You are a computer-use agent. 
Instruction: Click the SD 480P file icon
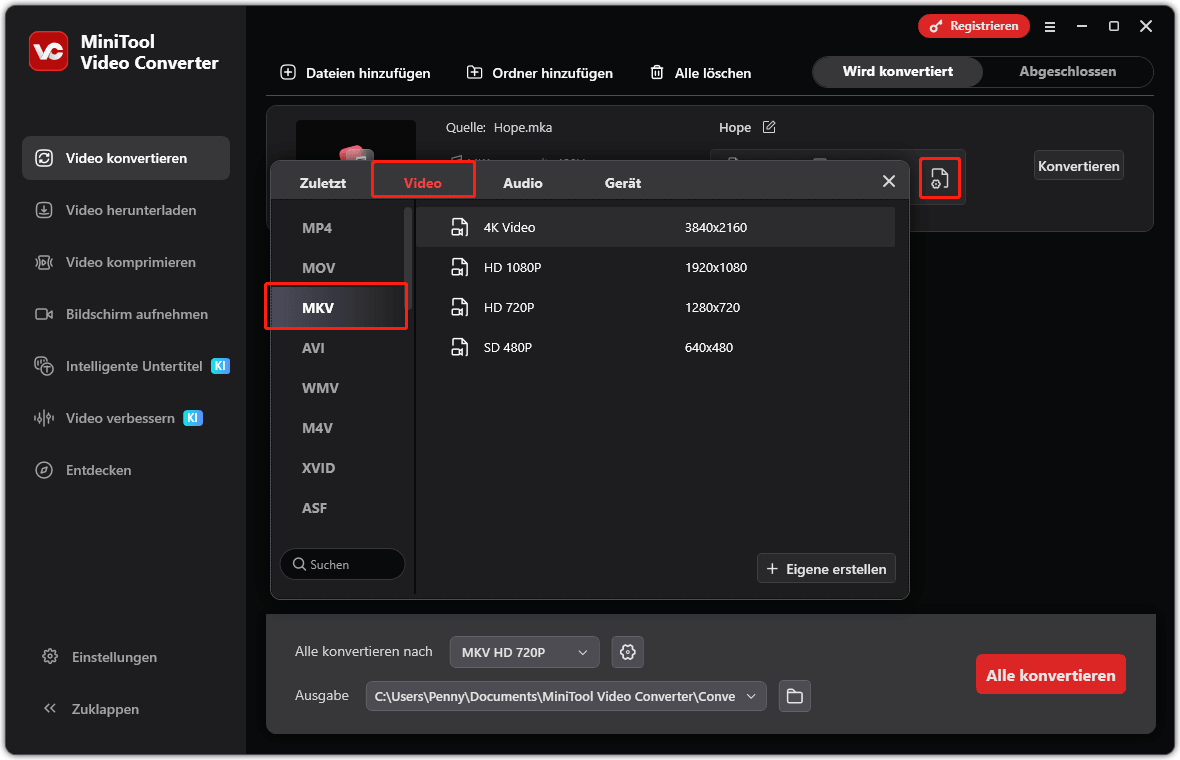tap(459, 347)
